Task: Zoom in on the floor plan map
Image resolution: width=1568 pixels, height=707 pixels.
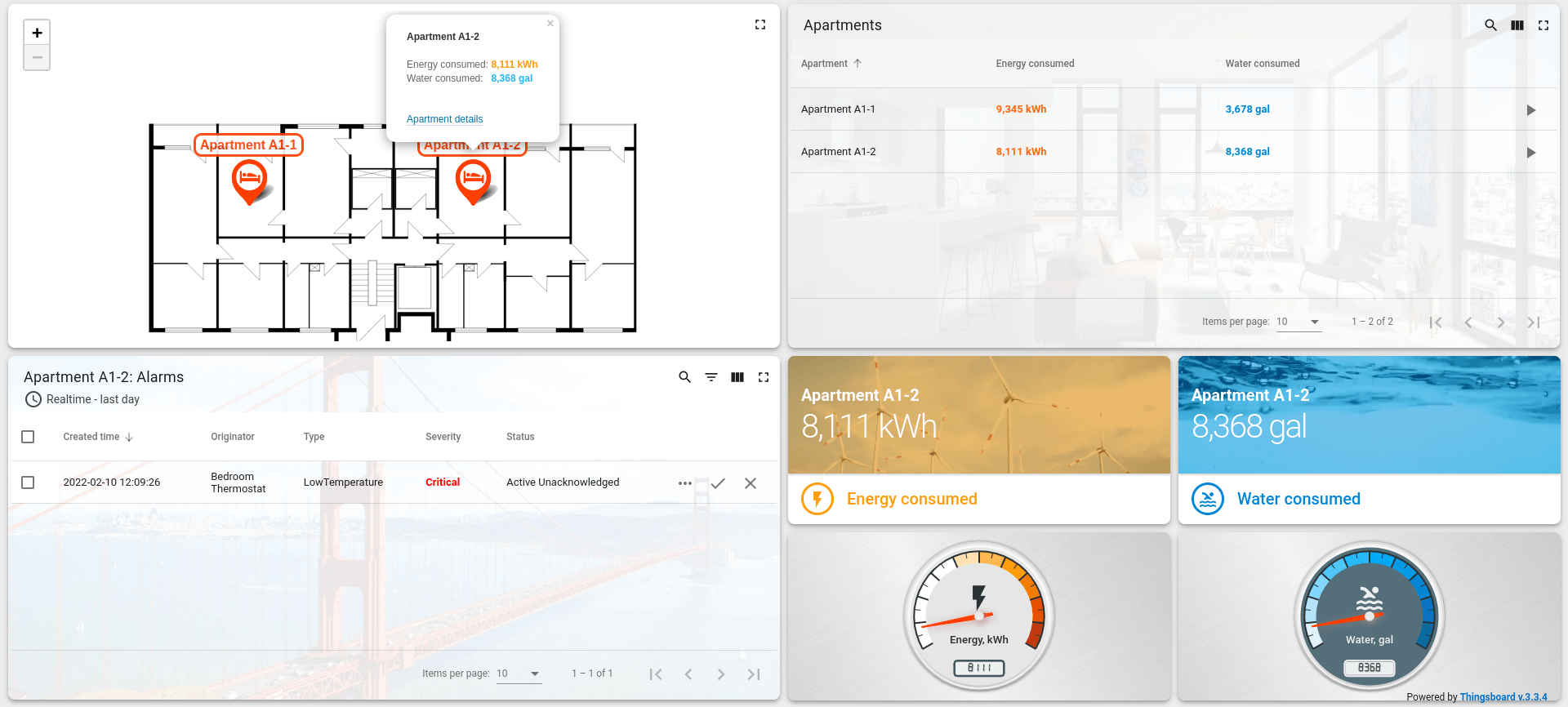Action: click(x=37, y=33)
